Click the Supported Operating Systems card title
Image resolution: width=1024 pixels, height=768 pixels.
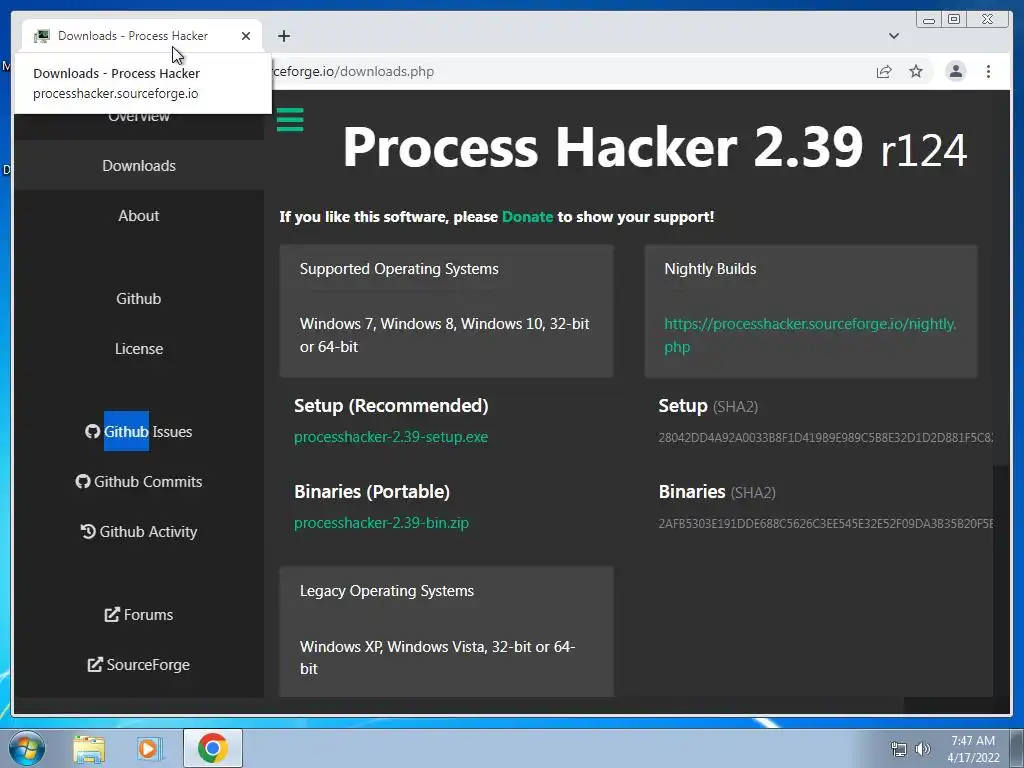click(399, 268)
